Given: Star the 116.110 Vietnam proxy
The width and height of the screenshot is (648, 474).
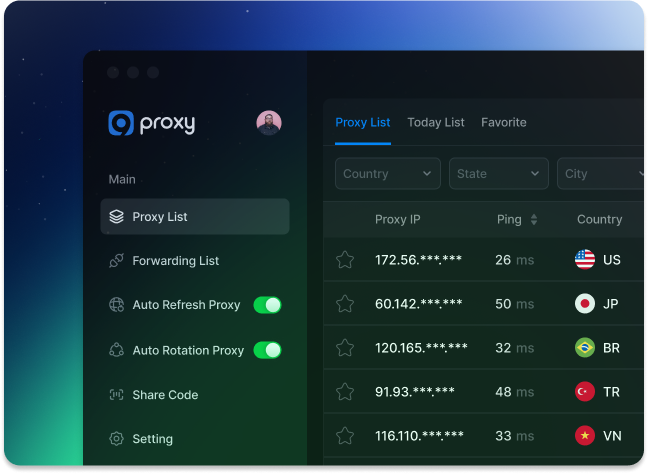Looking at the screenshot, I should pos(345,436).
